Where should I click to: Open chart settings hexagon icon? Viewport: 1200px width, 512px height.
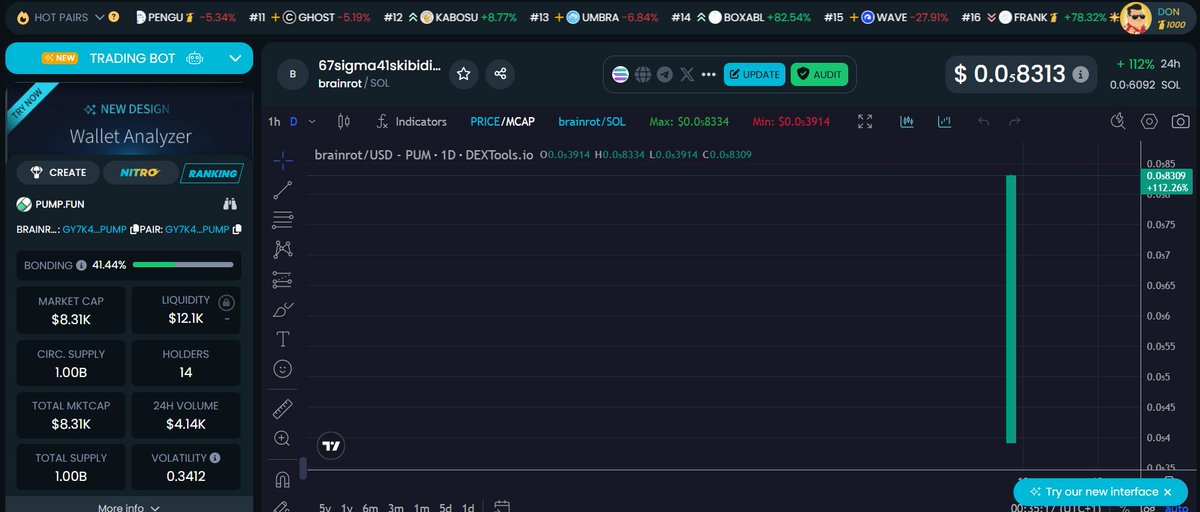click(1150, 121)
